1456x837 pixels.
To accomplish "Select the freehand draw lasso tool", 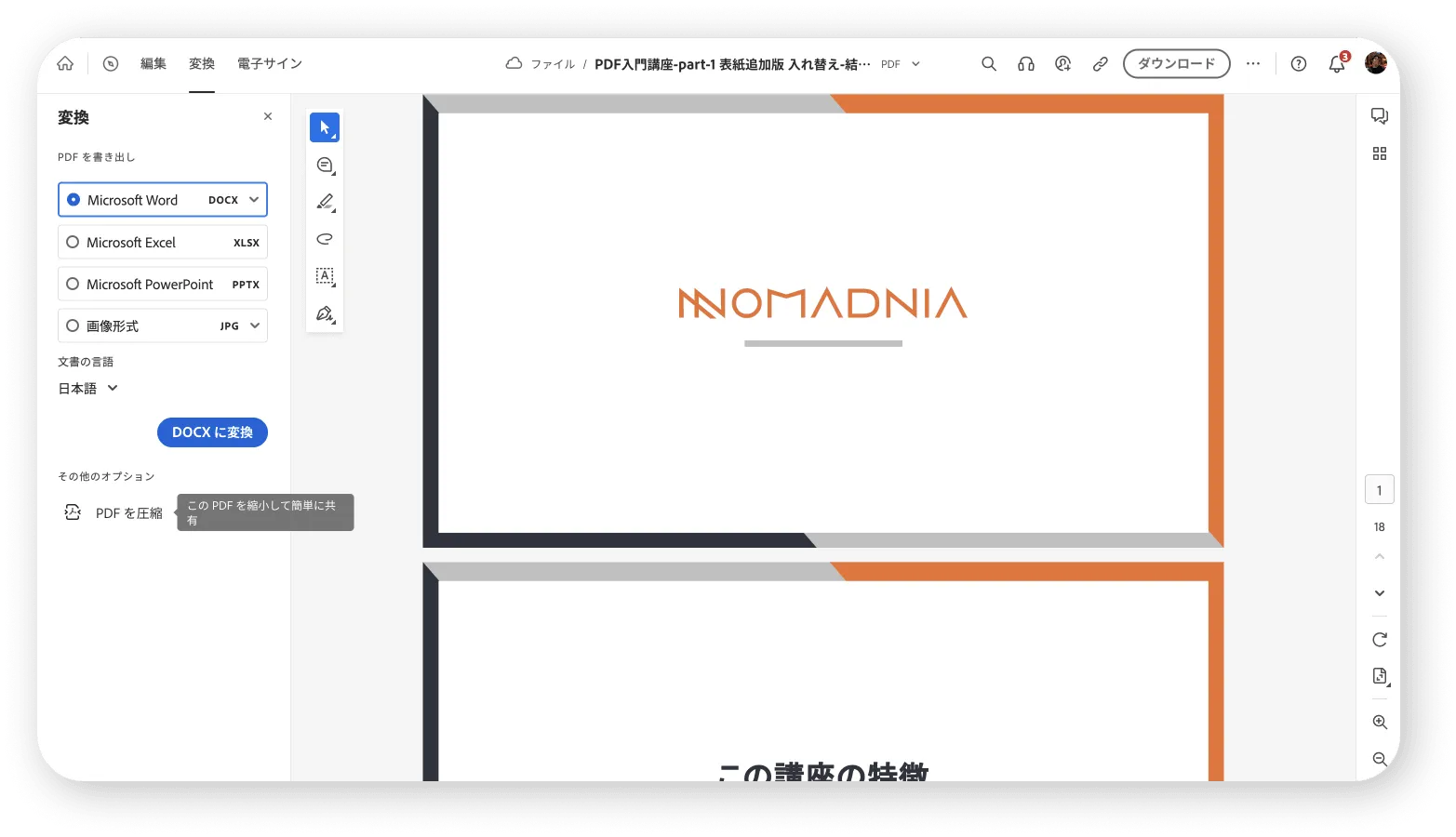I will click(325, 239).
